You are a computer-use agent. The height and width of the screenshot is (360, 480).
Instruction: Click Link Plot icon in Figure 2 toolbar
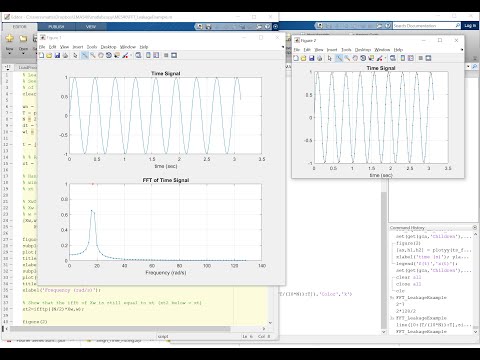pyautogui.click(x=393, y=58)
